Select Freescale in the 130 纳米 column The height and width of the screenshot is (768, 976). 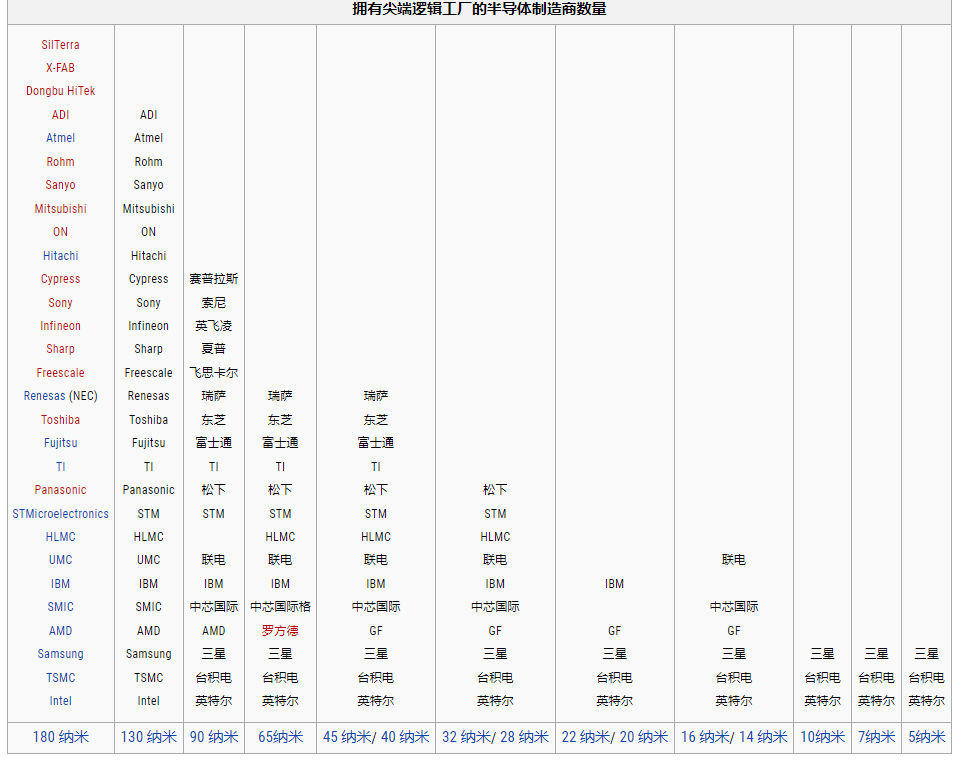[148, 372]
